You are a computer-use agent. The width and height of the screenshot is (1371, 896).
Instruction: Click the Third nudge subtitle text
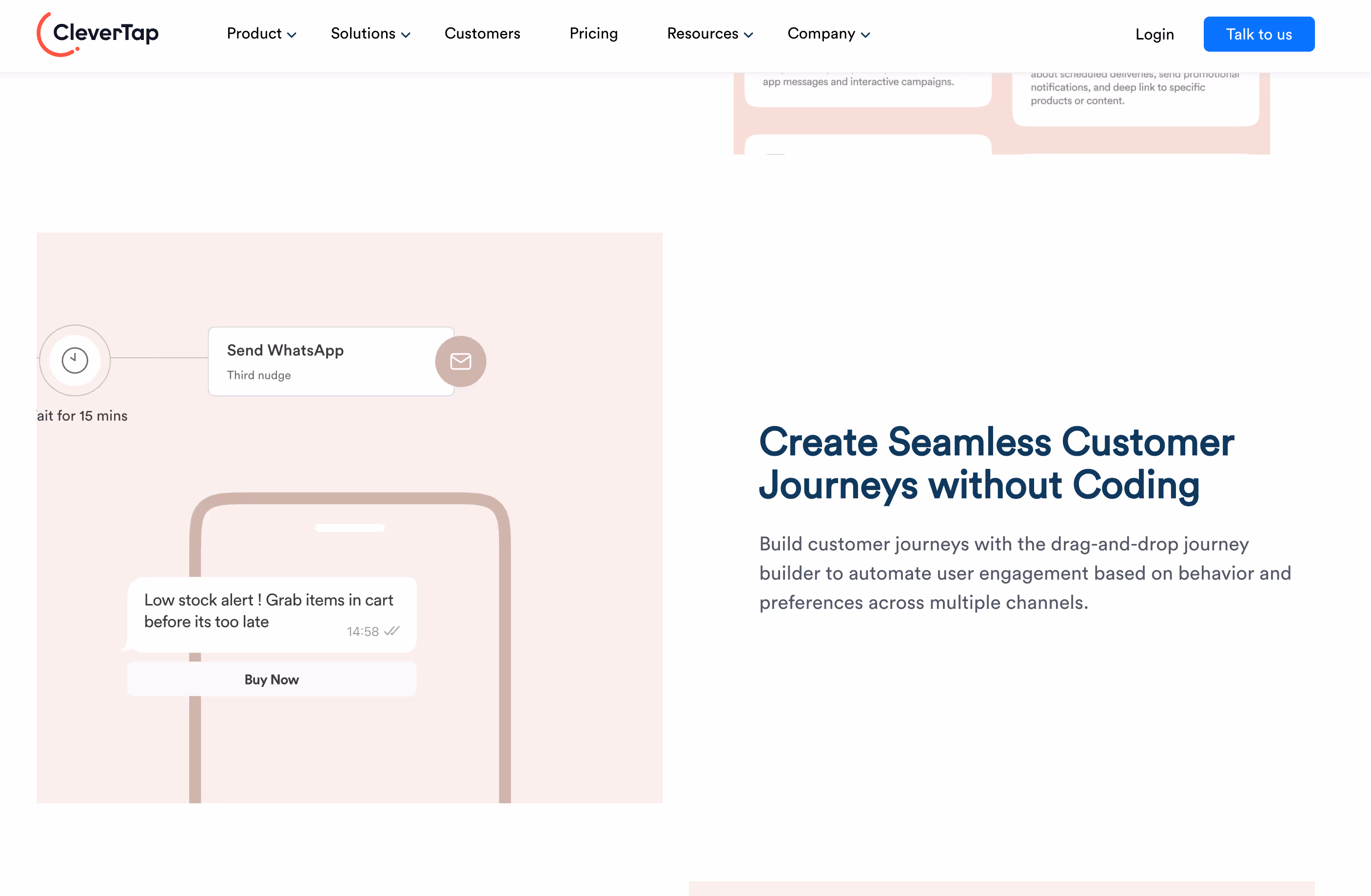258,375
